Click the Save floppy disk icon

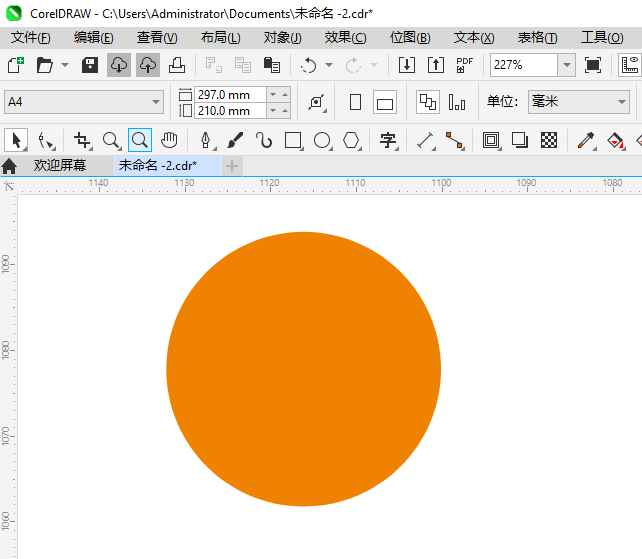click(x=90, y=65)
